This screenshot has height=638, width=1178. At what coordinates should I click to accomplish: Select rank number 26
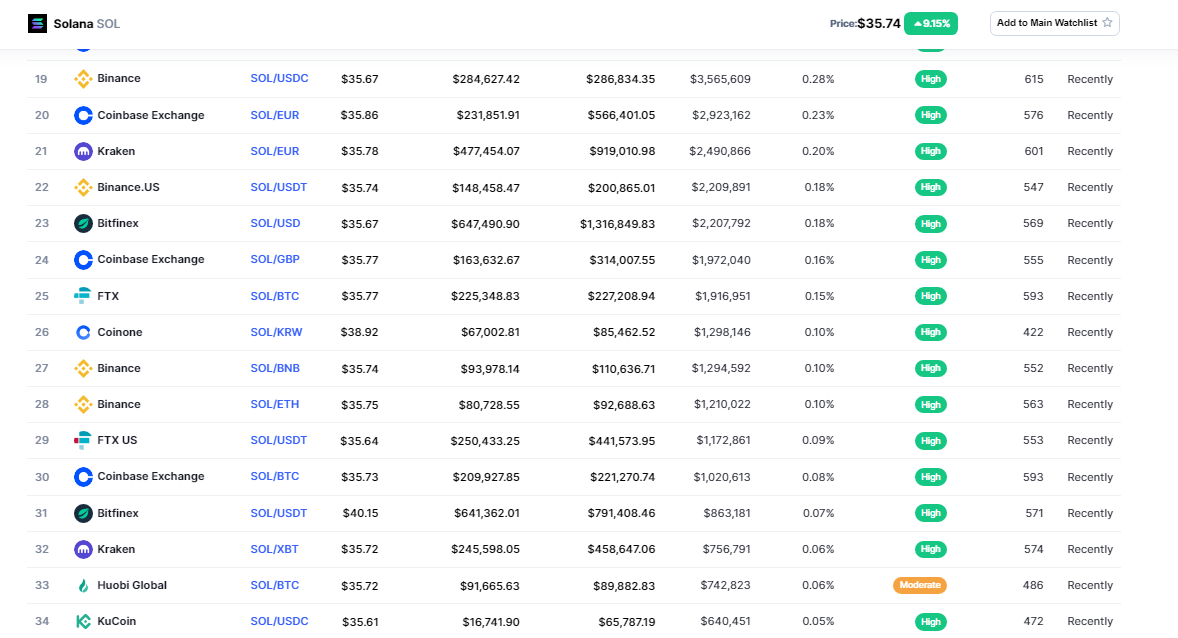pyautogui.click(x=42, y=332)
